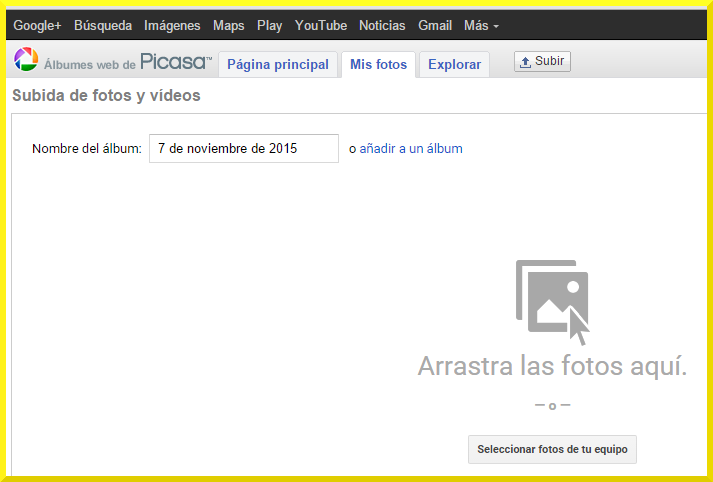Image resolution: width=713 pixels, height=482 pixels.
Task: Click the colorful Picasa logo icon
Action: point(26,61)
